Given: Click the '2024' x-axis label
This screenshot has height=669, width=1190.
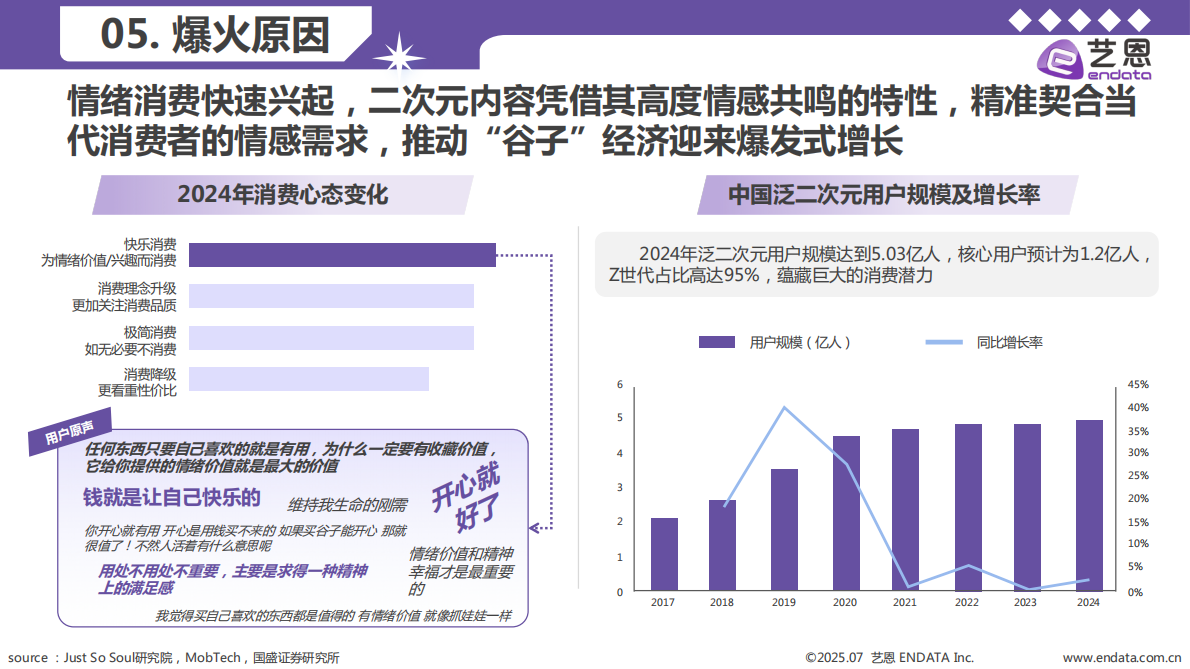Looking at the screenshot, I should 1088,602.
